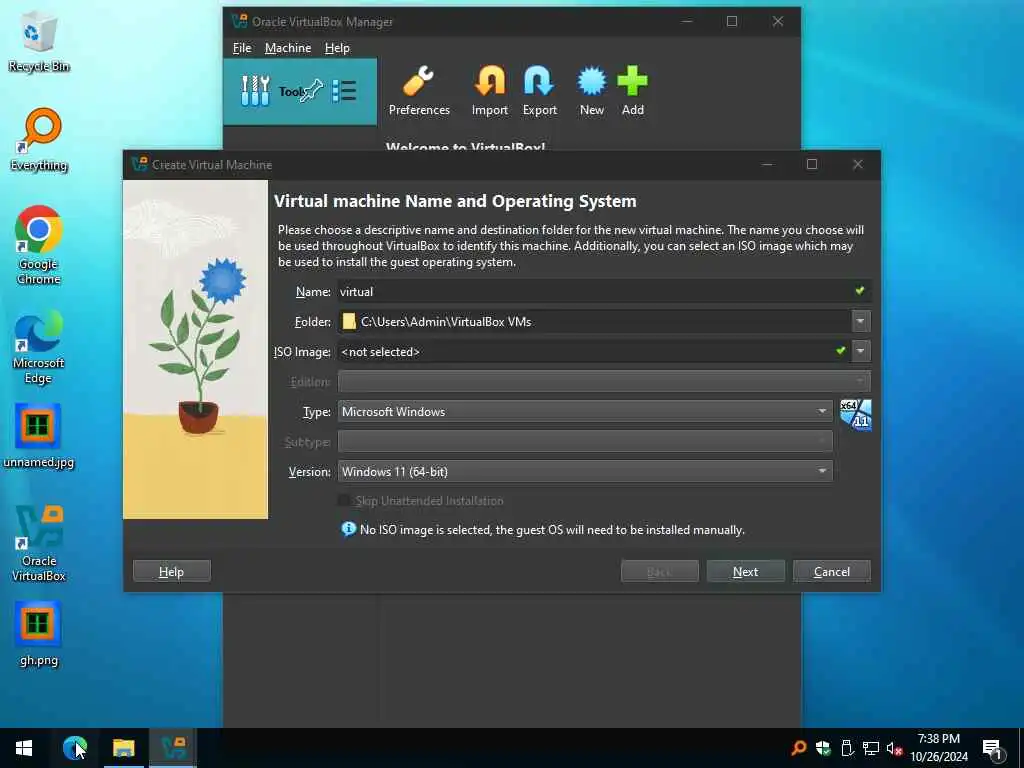Select the gh.png desktop file

pos(39,635)
